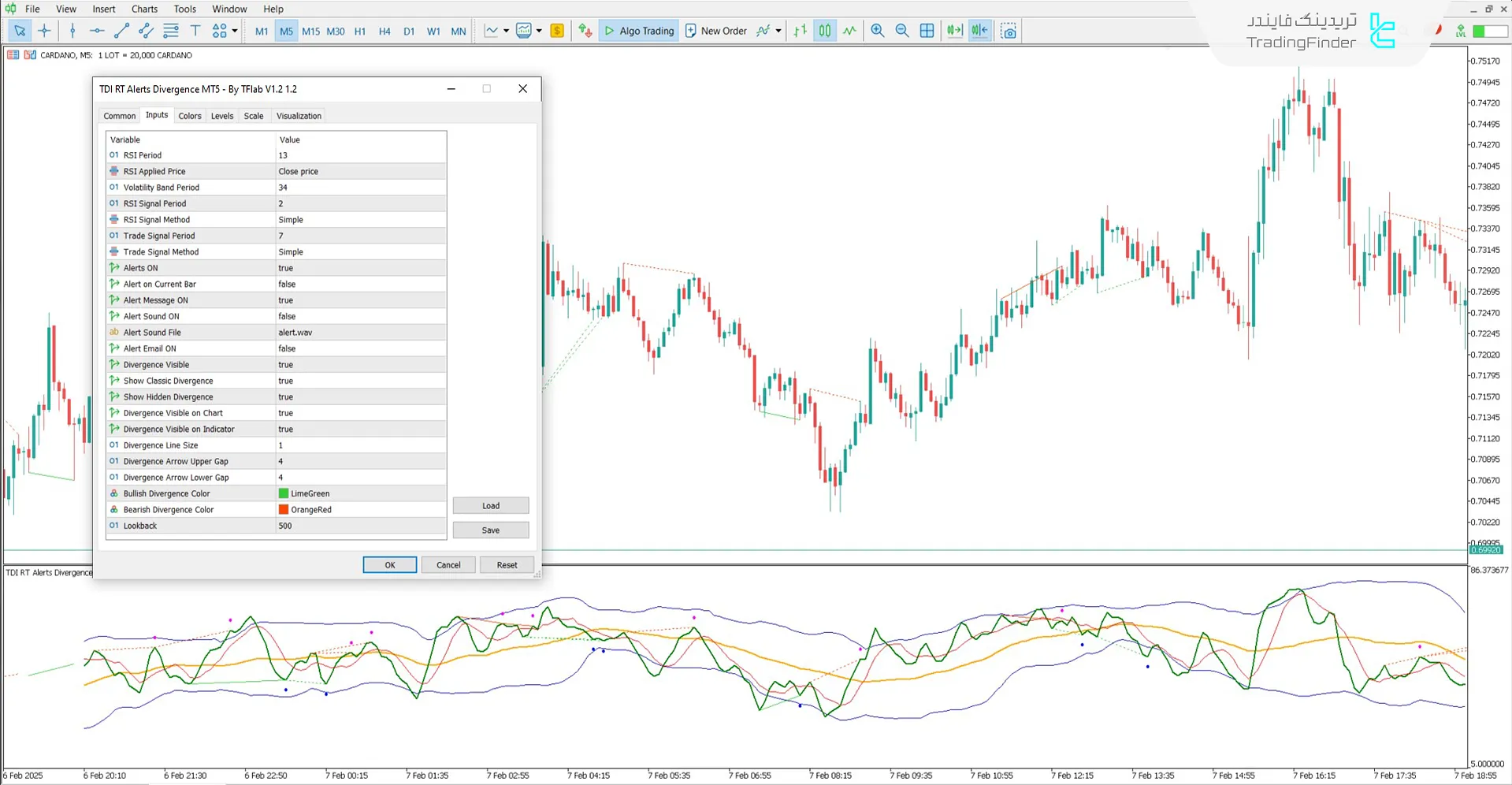Draw a trendline on the chart
Image resolution: width=1512 pixels, height=785 pixels.
(121, 31)
